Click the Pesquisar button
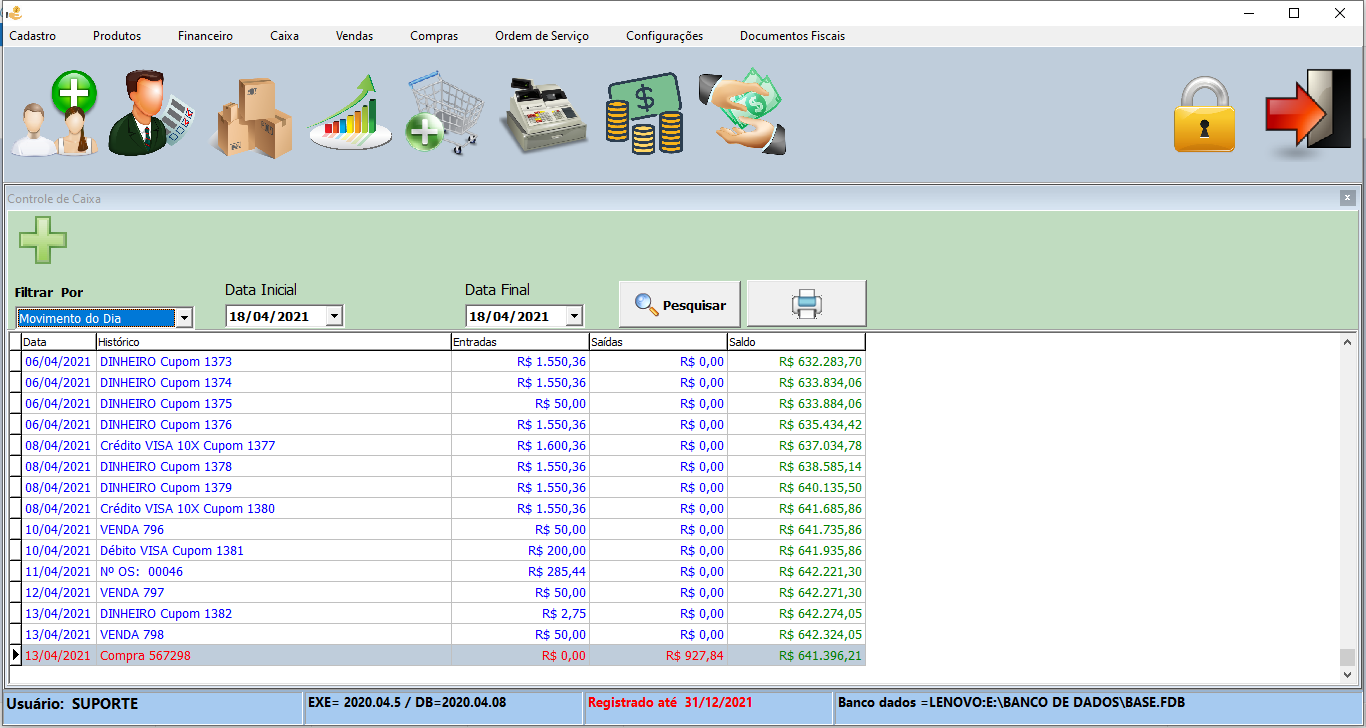This screenshot has height=728, width=1366. coord(680,304)
